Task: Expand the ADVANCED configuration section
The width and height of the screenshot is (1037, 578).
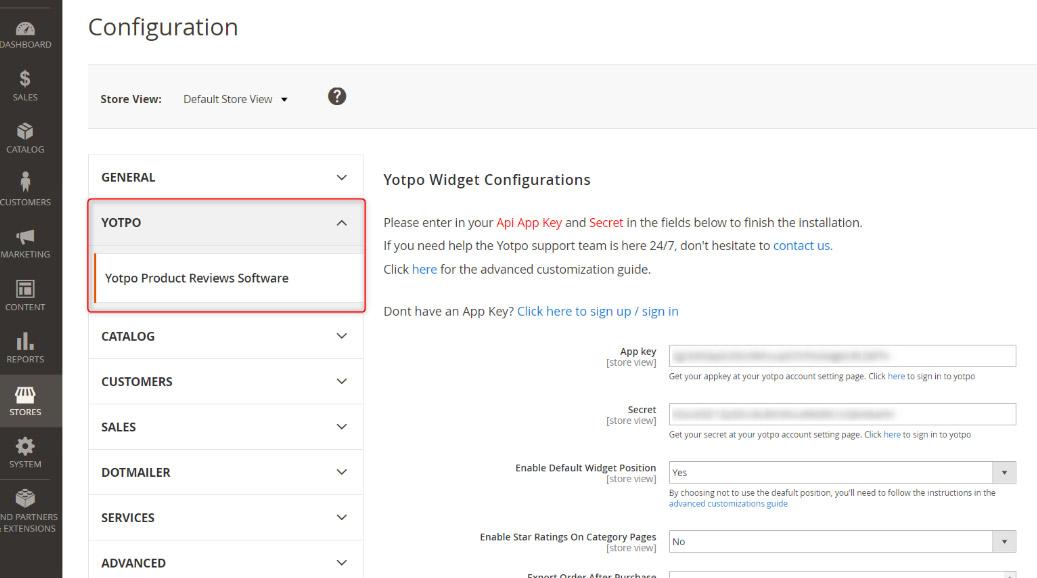Action: click(x=226, y=563)
